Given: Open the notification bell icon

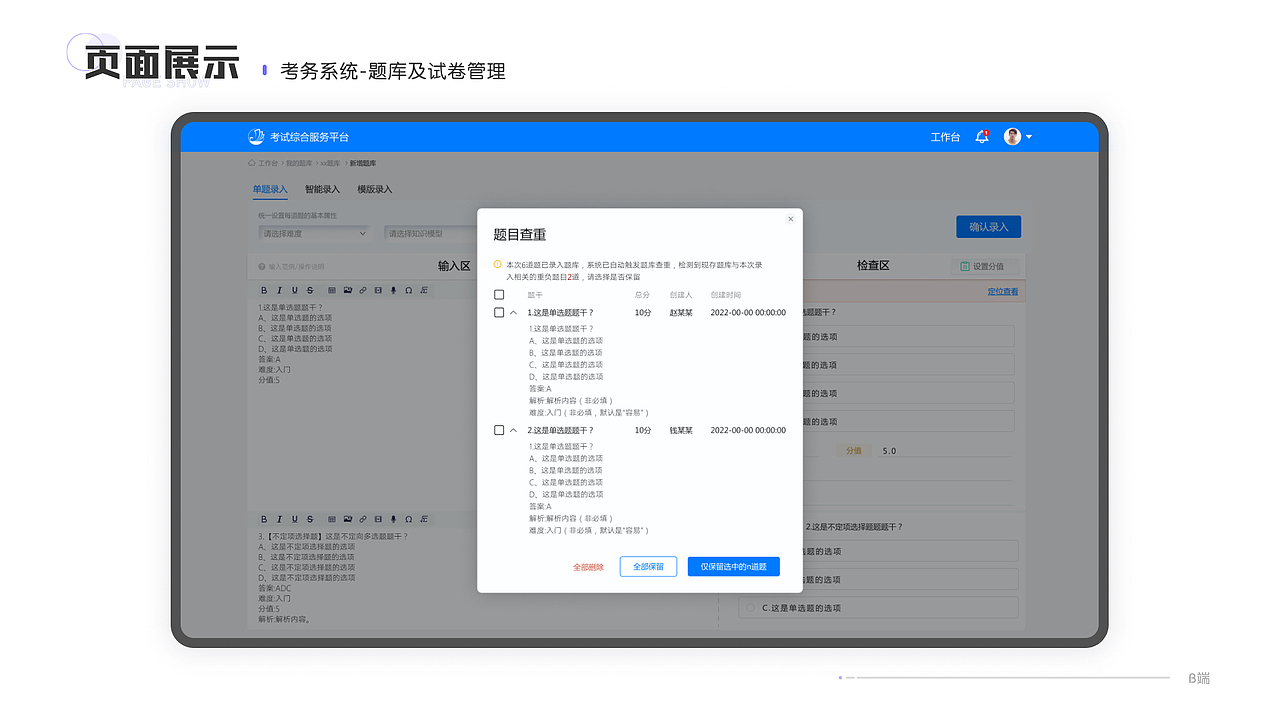Looking at the screenshot, I should pyautogui.click(x=982, y=137).
